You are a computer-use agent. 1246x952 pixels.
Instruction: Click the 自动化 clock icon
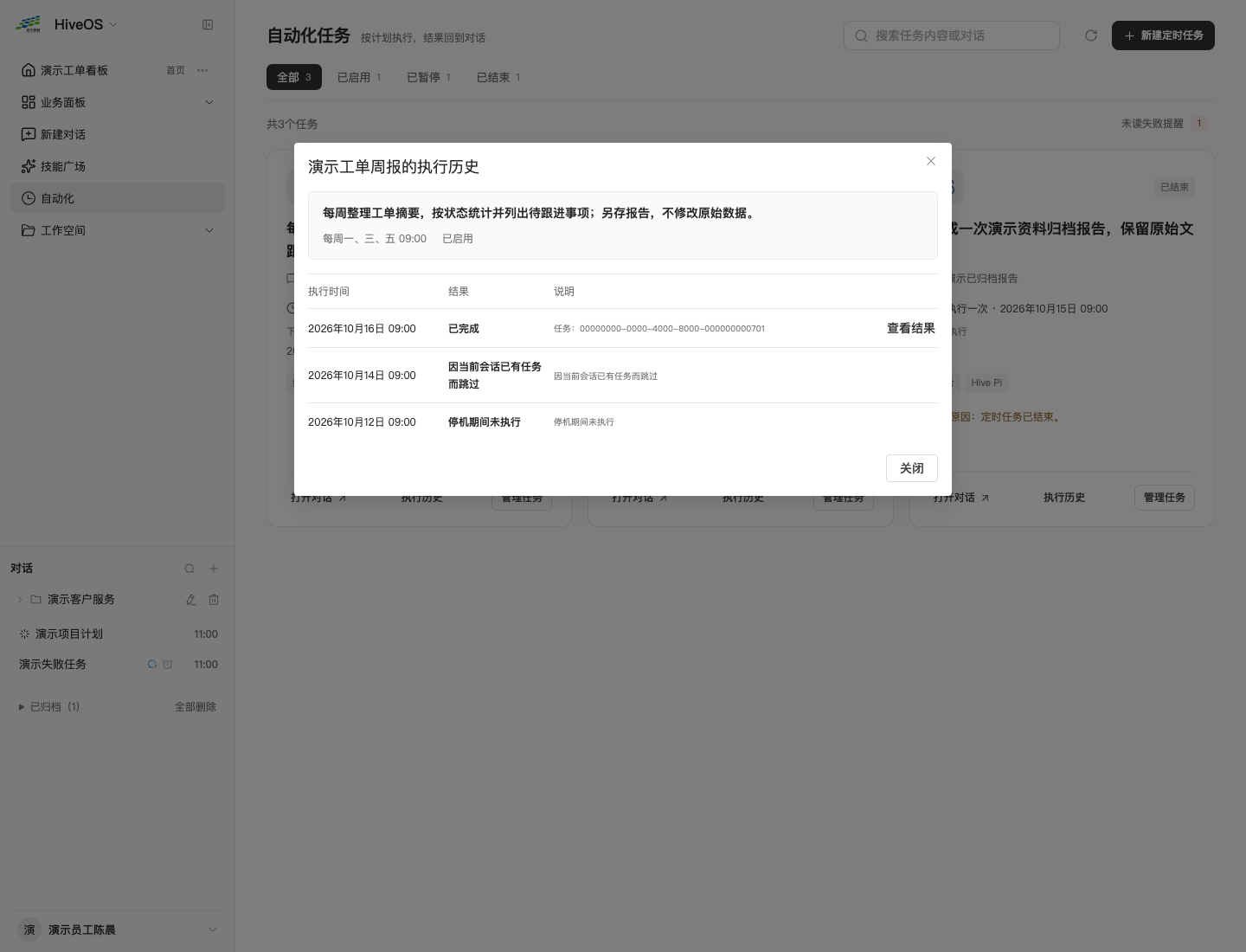[x=29, y=198]
